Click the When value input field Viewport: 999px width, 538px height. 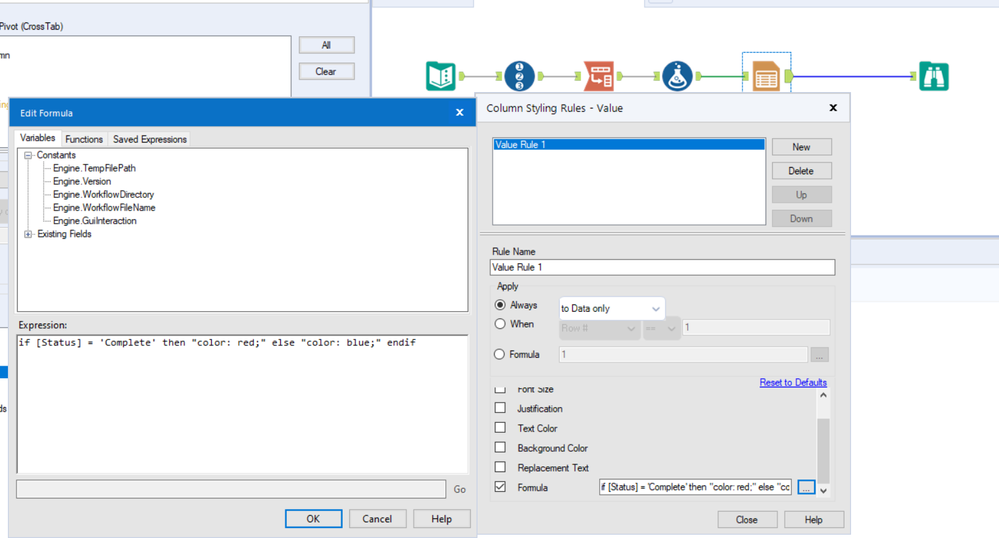(x=756, y=328)
